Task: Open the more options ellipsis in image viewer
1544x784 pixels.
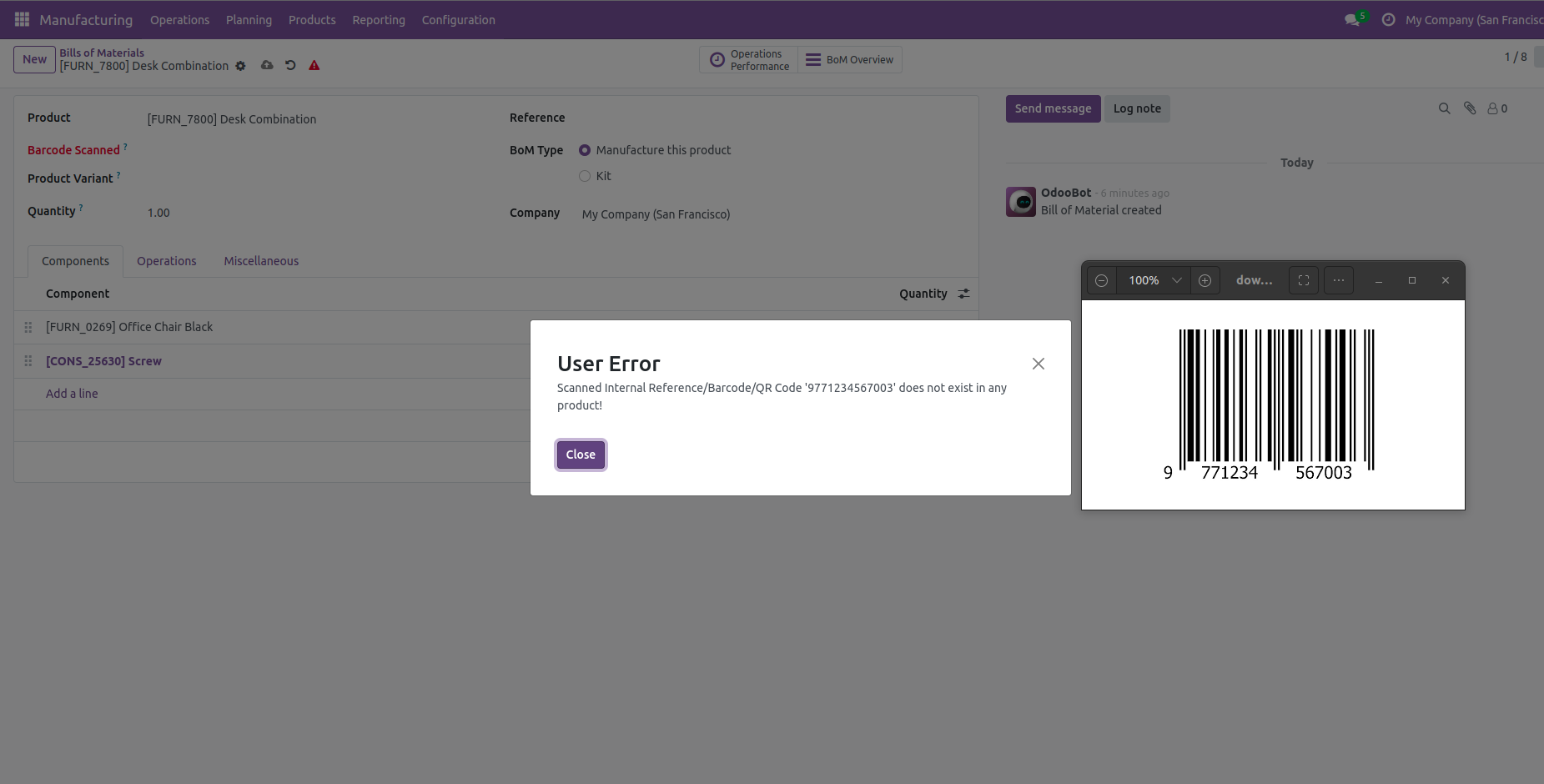Action: [x=1339, y=280]
